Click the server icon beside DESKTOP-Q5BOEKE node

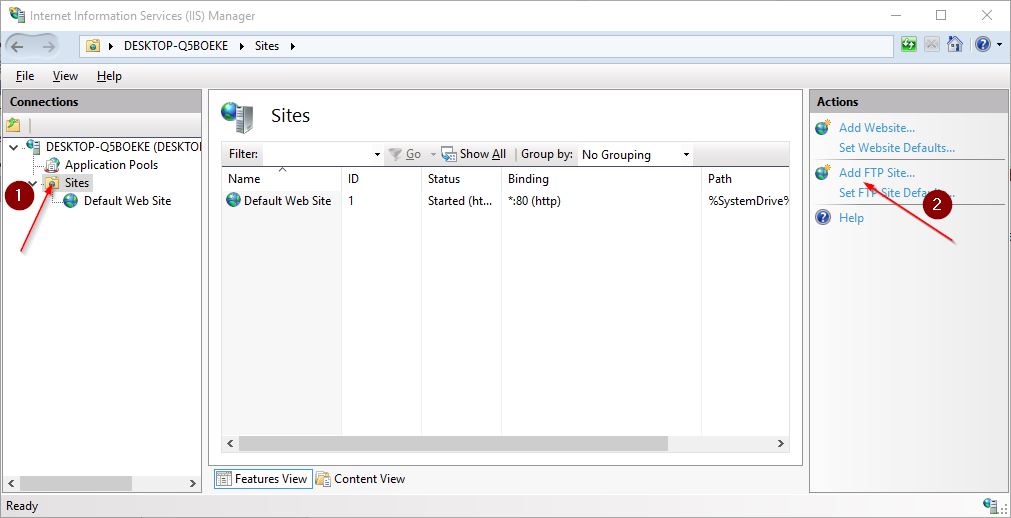click(x=34, y=146)
